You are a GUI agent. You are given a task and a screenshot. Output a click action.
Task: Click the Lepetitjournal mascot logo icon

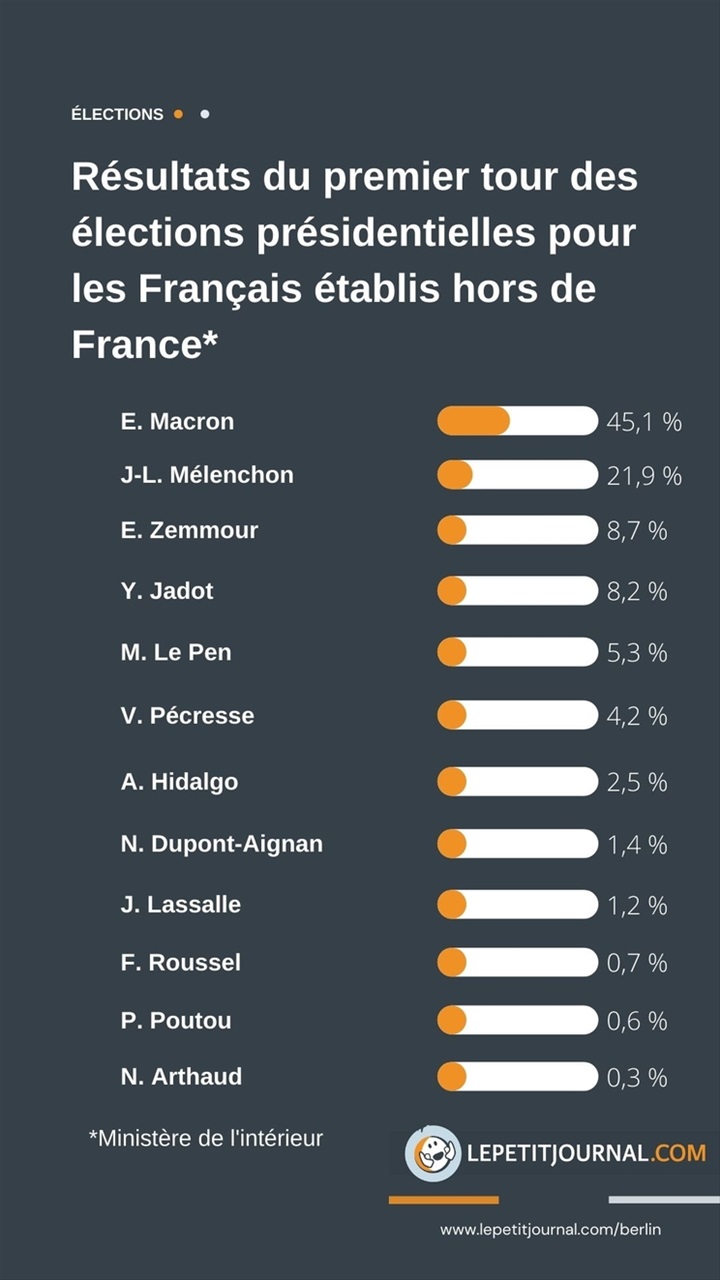pos(433,1153)
